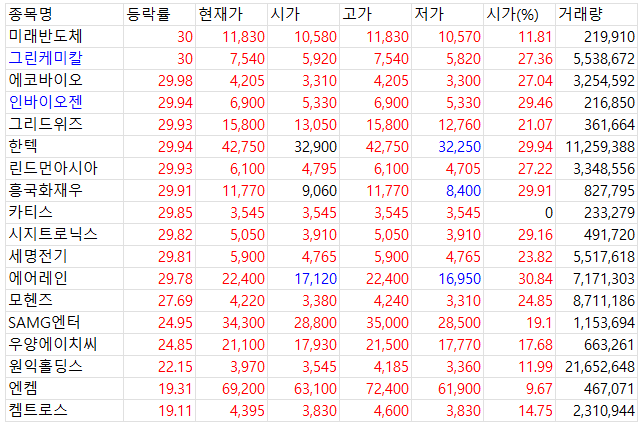The width and height of the screenshot is (642, 428).
Task: Select stock name 에어레인
Action: 38,279
